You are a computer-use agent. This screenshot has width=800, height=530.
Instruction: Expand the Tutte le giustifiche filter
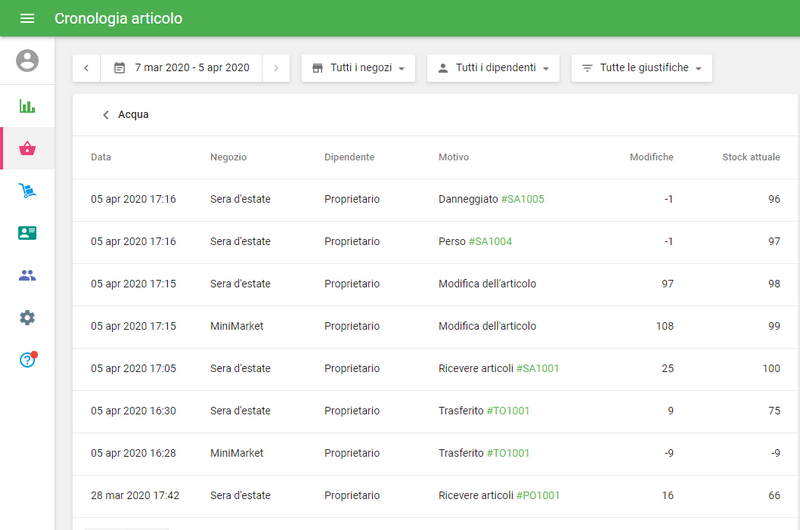pos(641,68)
